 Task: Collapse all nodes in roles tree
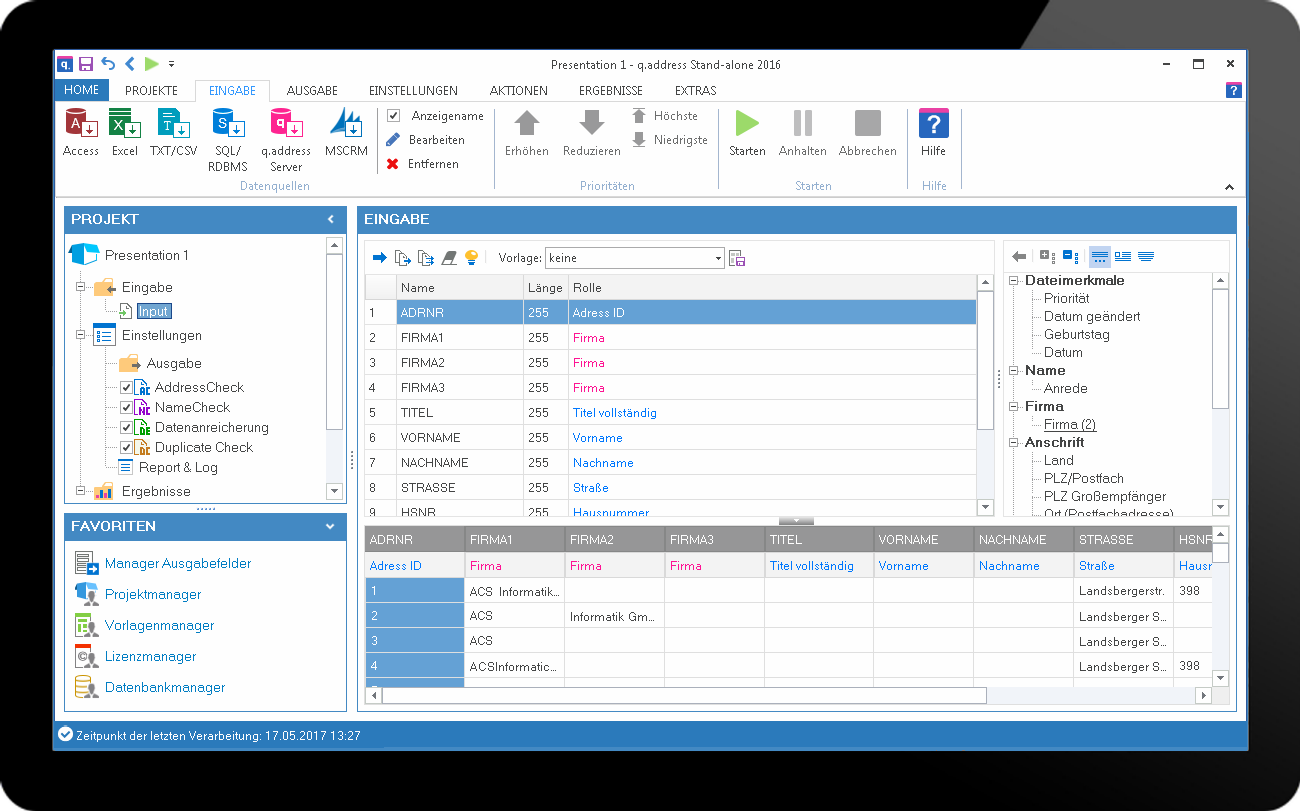pyautogui.click(x=1069, y=256)
